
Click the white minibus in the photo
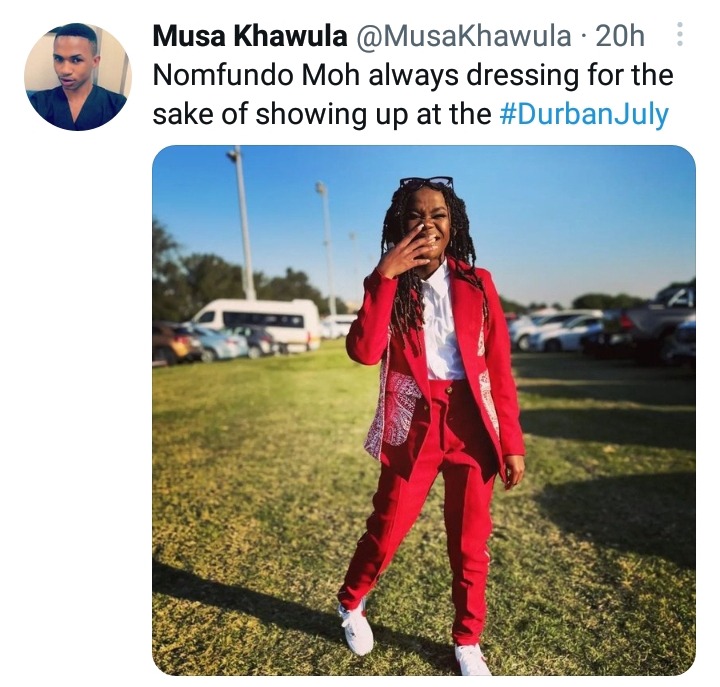tap(258, 324)
